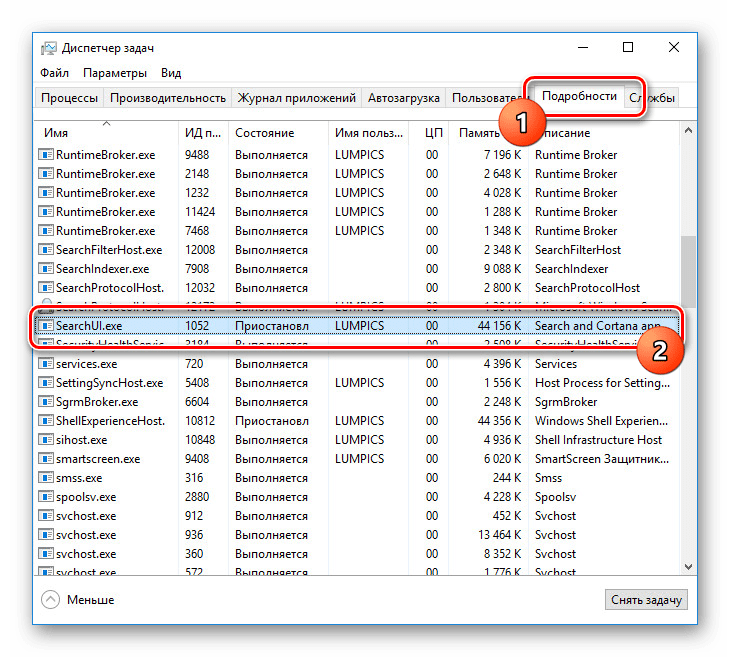Sort by the Состояние column header

tap(278, 133)
